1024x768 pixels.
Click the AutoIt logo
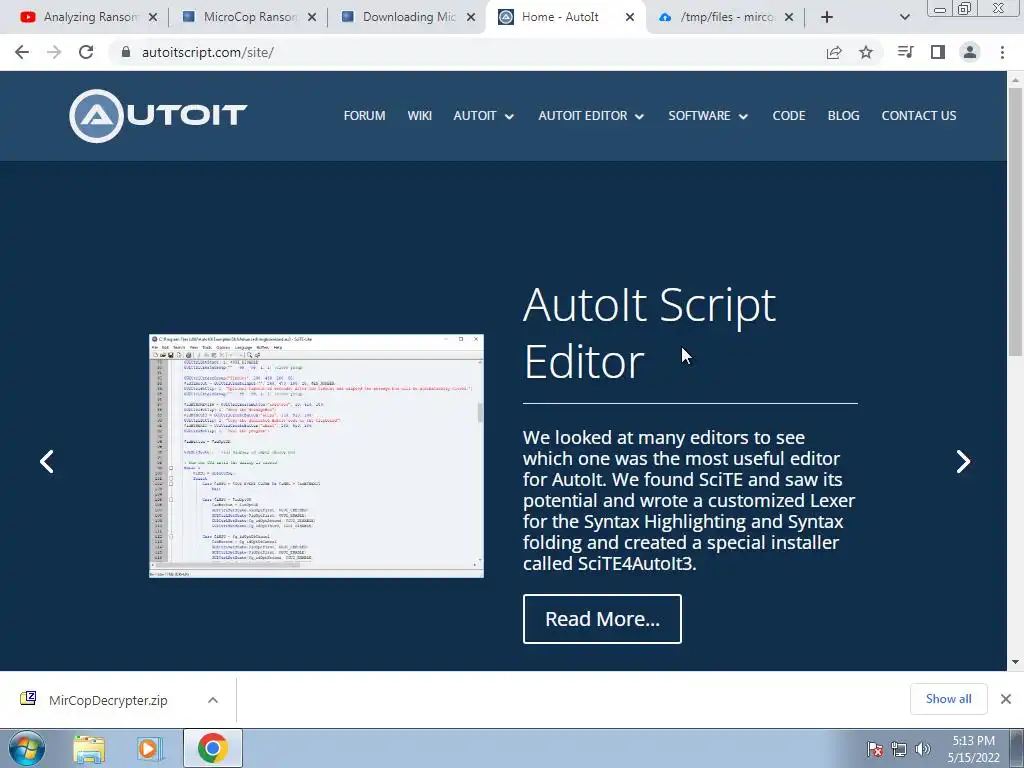(x=158, y=116)
